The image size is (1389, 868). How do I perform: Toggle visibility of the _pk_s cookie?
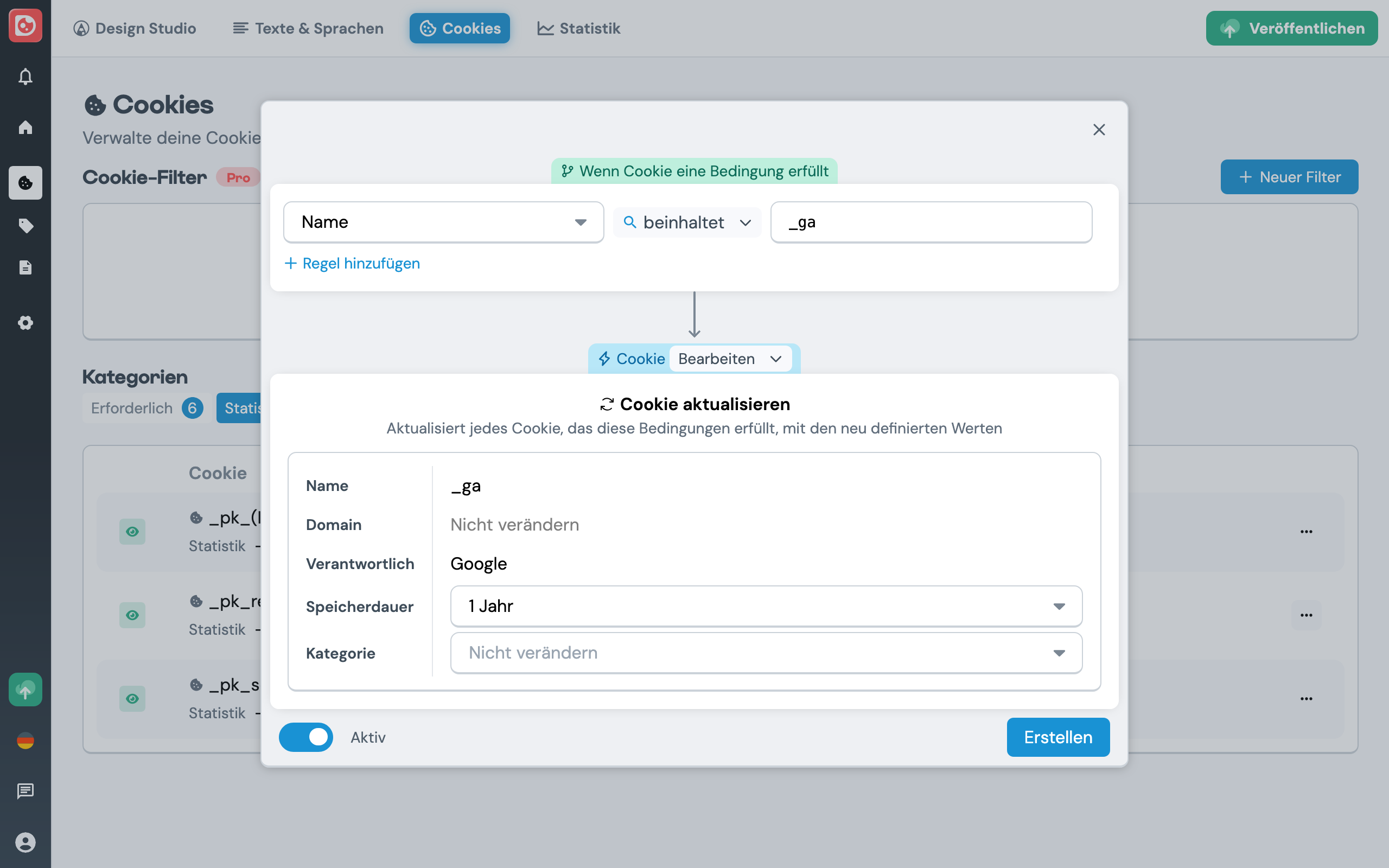pos(132,699)
